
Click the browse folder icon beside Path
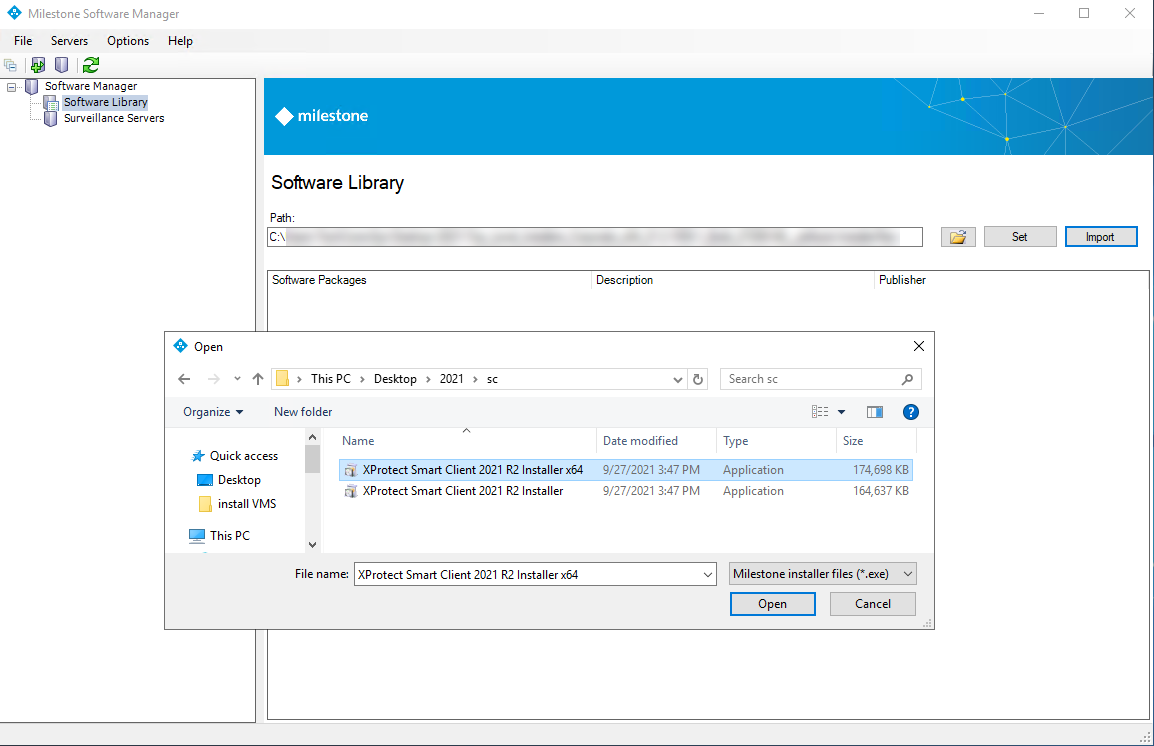tap(958, 237)
